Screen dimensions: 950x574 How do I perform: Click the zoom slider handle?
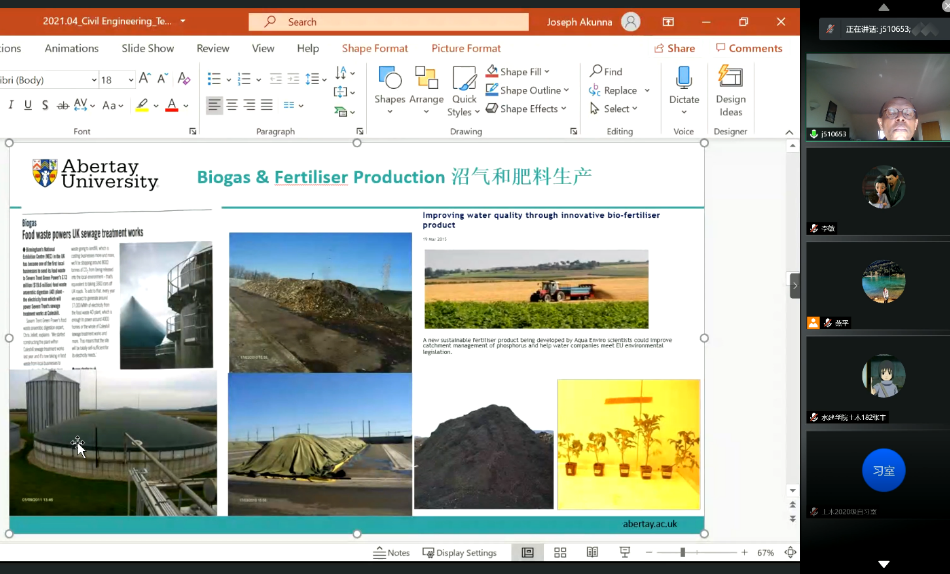(x=683, y=553)
